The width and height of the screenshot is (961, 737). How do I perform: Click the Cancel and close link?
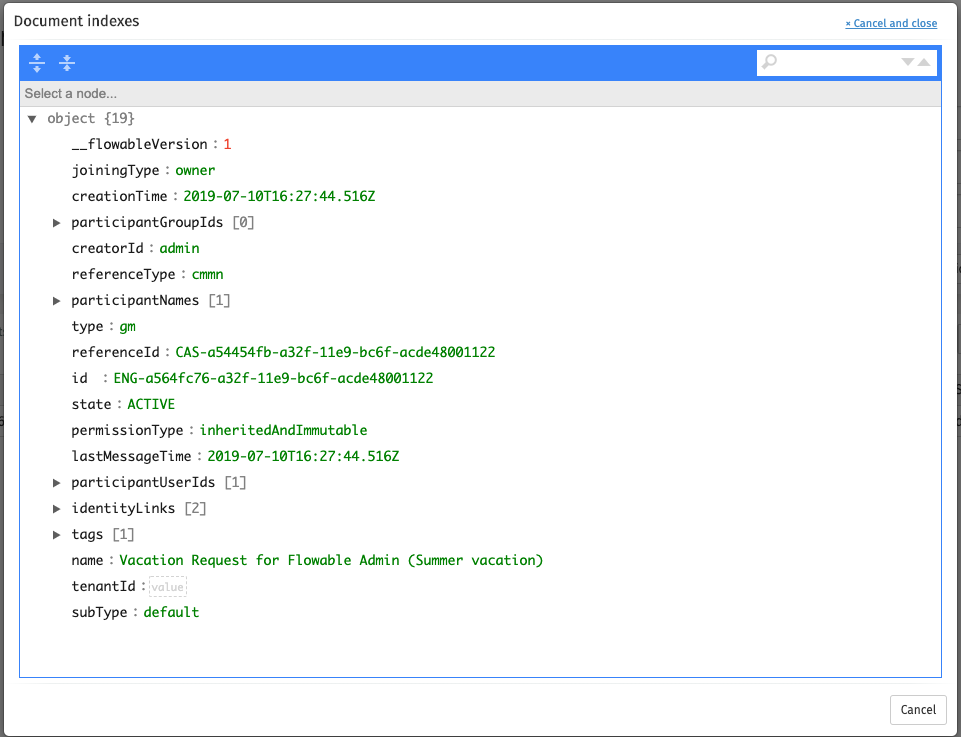891,23
